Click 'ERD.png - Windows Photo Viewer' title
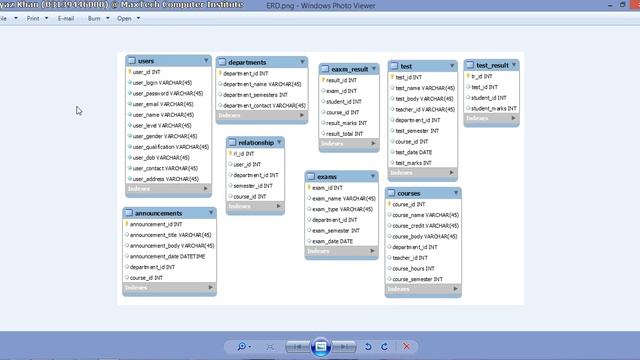Image resolution: width=640 pixels, height=360 pixels. [x=320, y=6]
